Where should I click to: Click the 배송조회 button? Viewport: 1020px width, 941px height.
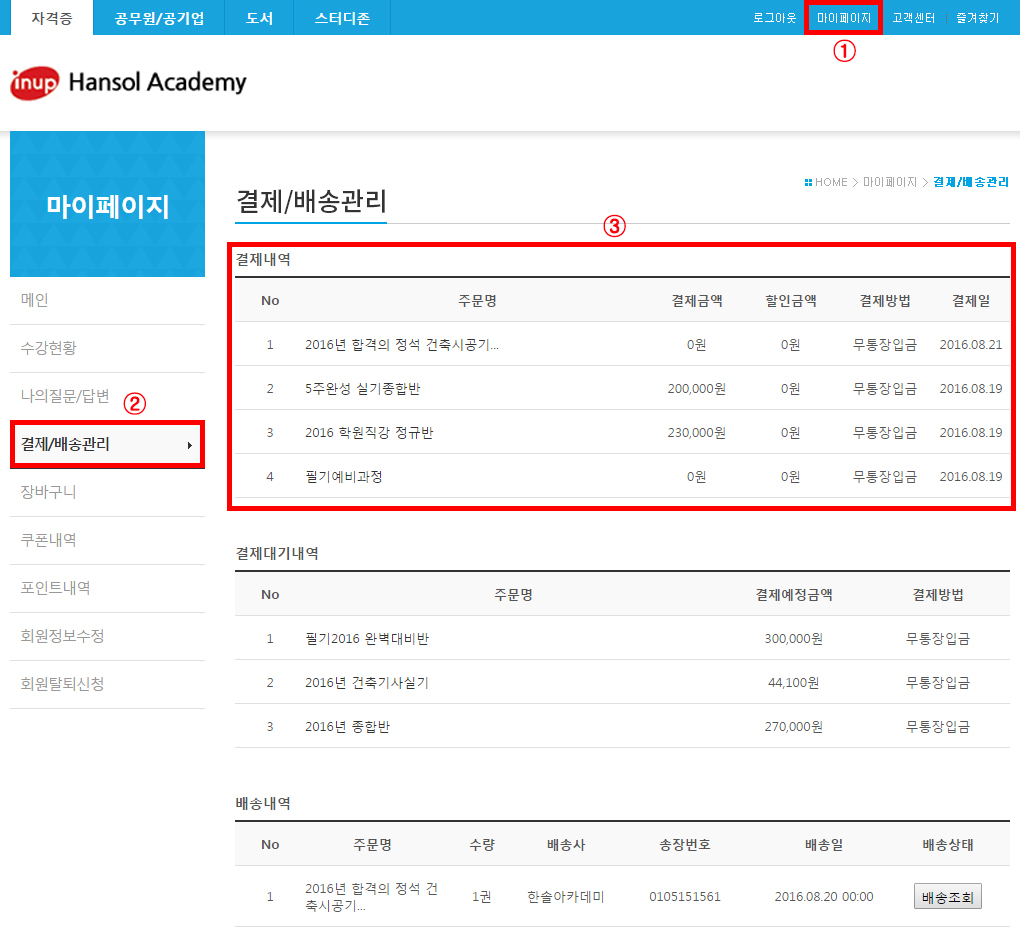pyautogui.click(x=947, y=897)
